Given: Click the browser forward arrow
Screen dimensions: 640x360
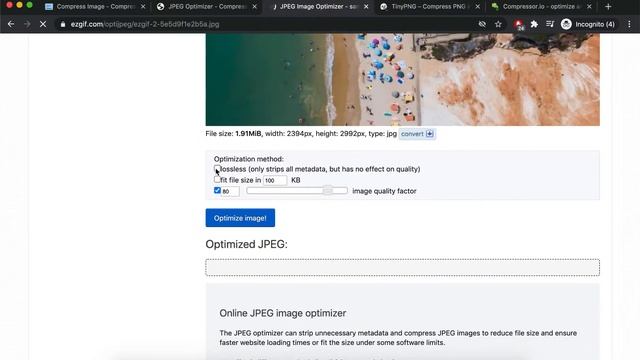Looking at the screenshot, I should [x=27, y=24].
